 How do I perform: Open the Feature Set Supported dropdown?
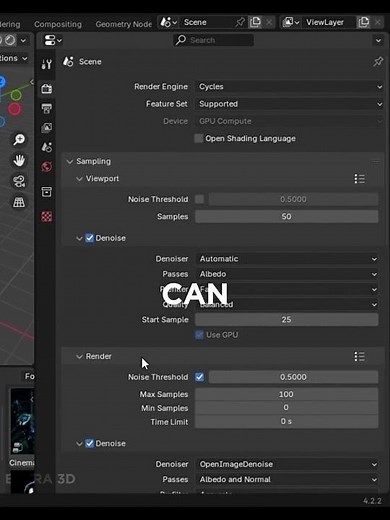coord(290,104)
